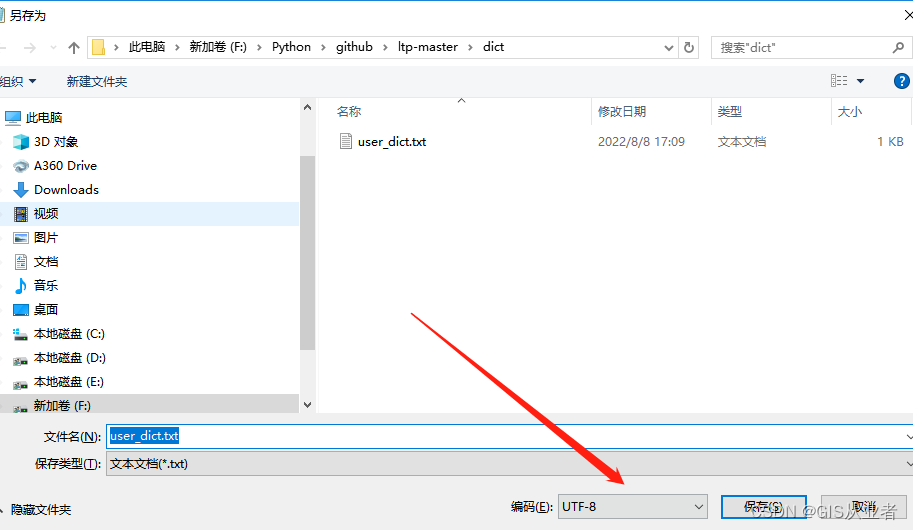Click the 桌面 desktop icon

[x=21, y=310]
